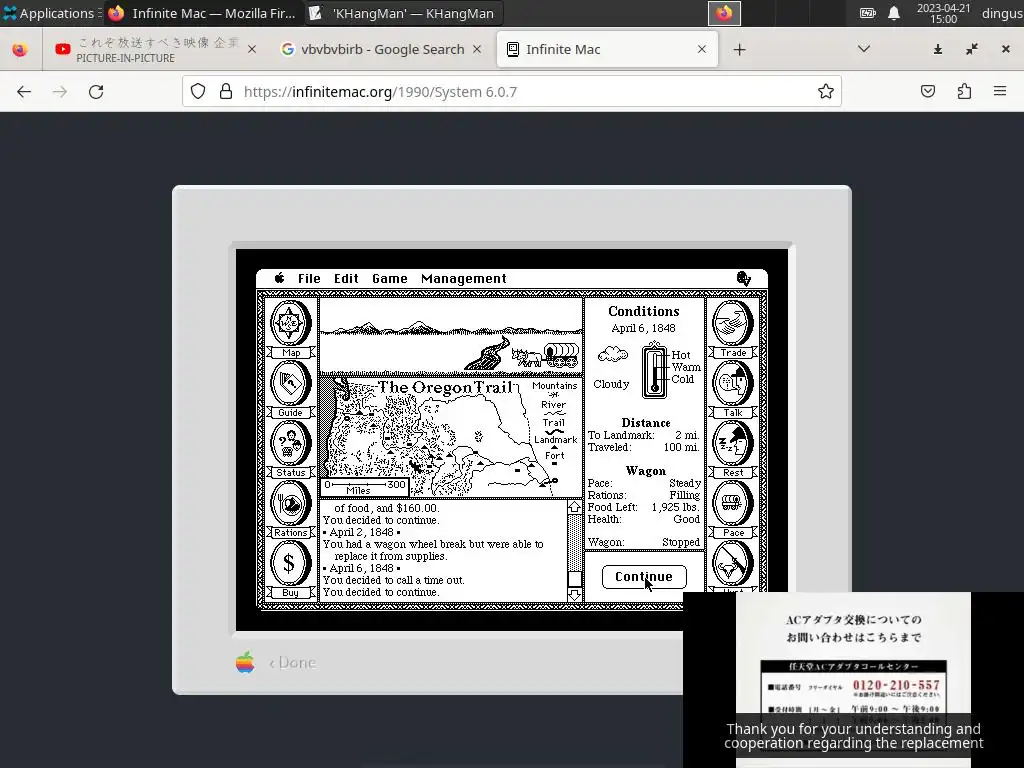Click the 'To Landmark: 2 mi.' line
Screen dimensions: 1024x768
[643, 435]
